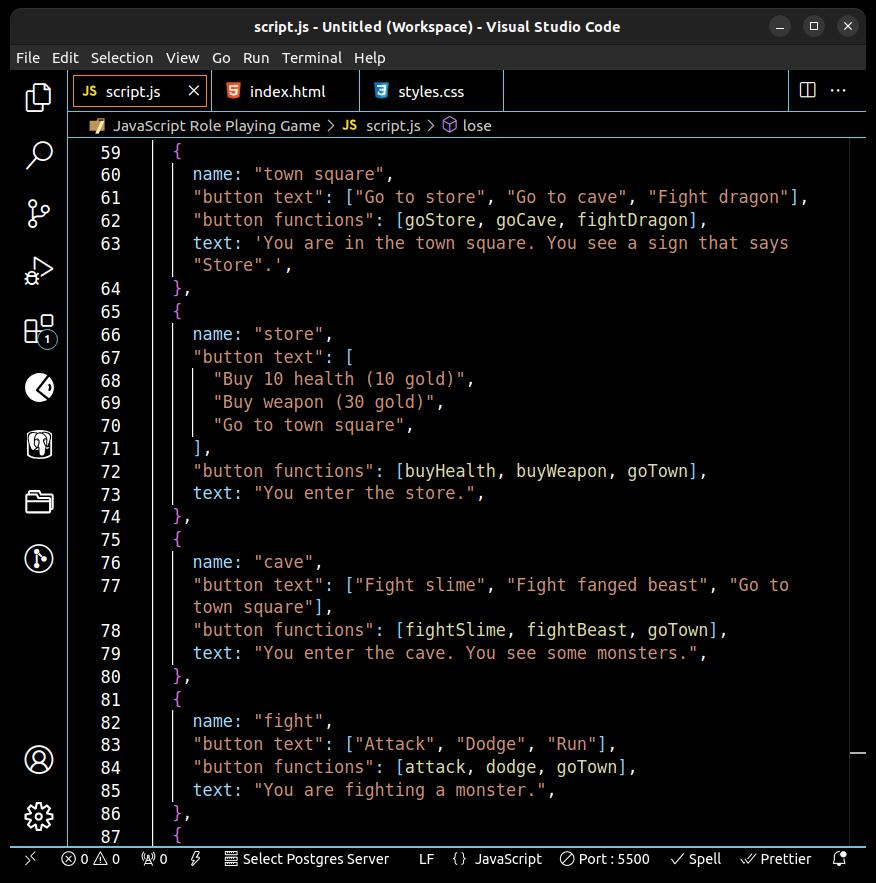Click the fightBeast function reference
The image size is (876, 883).
tap(576, 630)
